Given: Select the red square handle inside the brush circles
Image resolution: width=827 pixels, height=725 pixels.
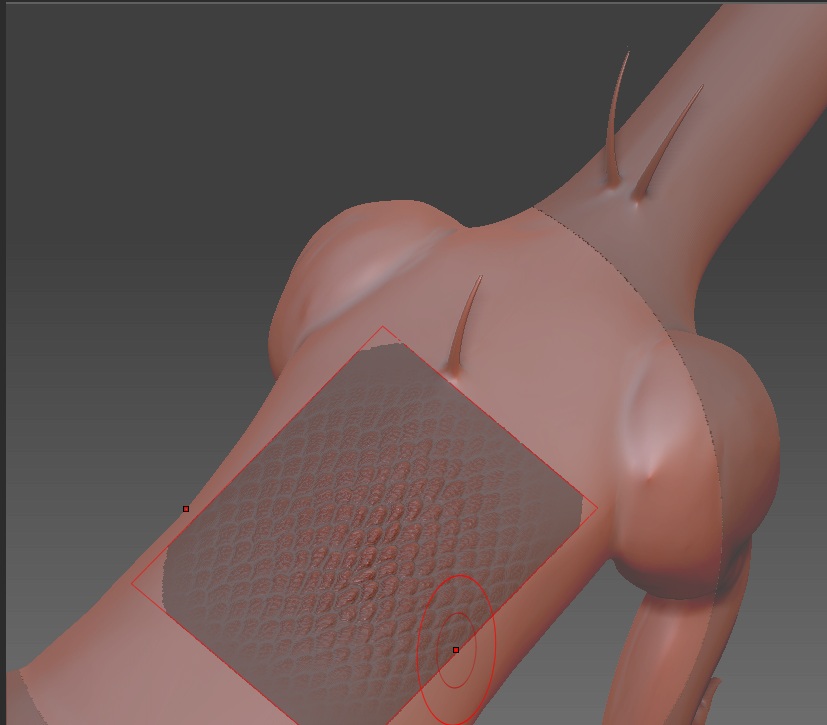Looking at the screenshot, I should point(456,650).
